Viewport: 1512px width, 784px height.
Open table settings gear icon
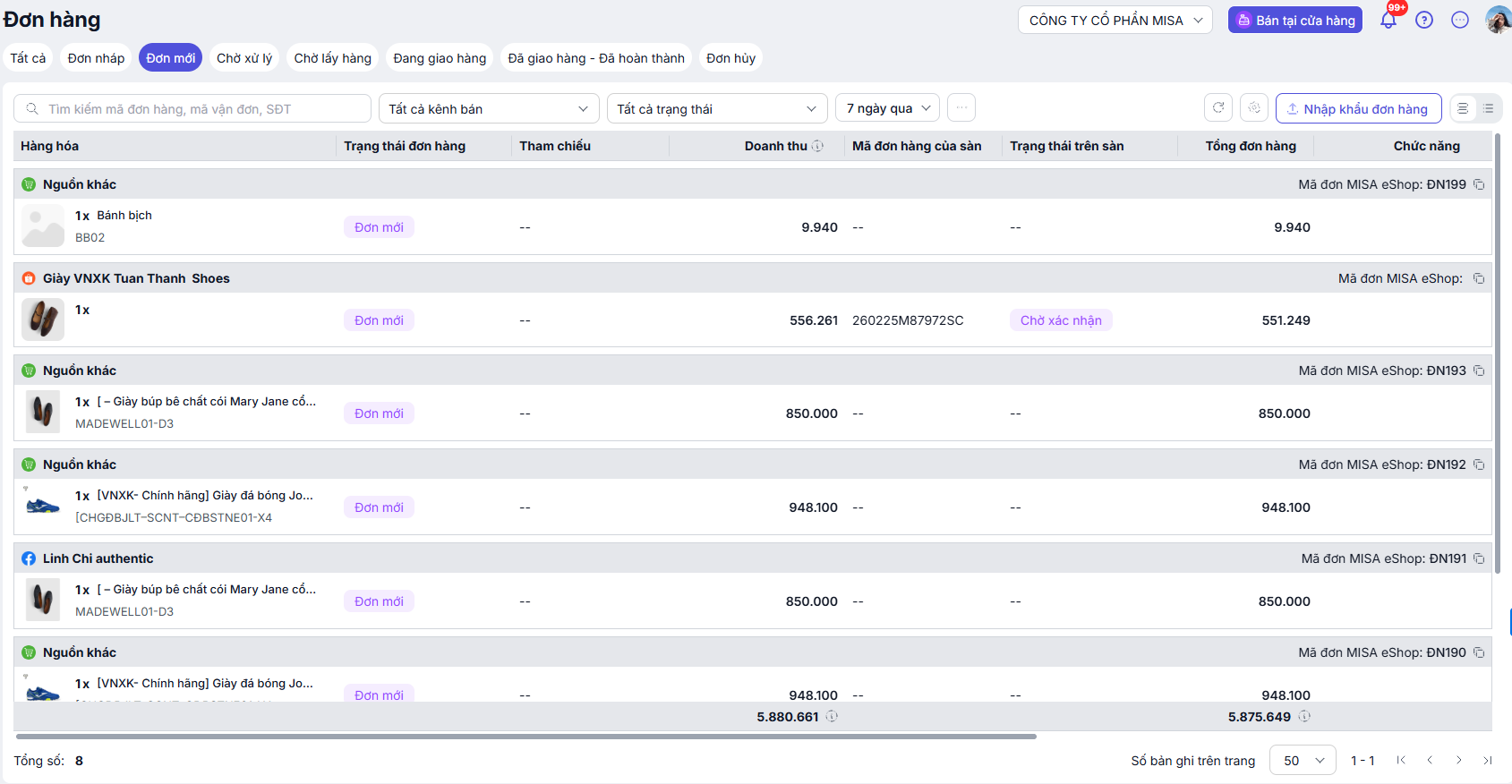pyautogui.click(x=1254, y=108)
